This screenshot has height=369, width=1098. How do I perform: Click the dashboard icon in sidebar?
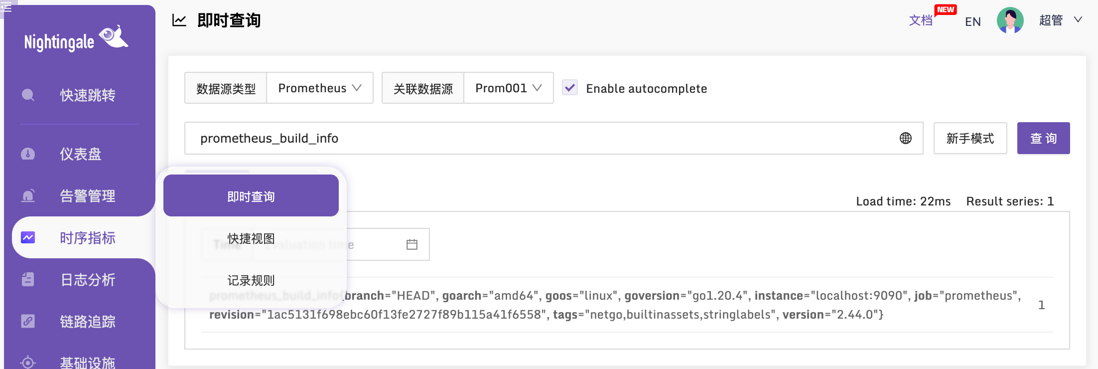[x=28, y=154]
